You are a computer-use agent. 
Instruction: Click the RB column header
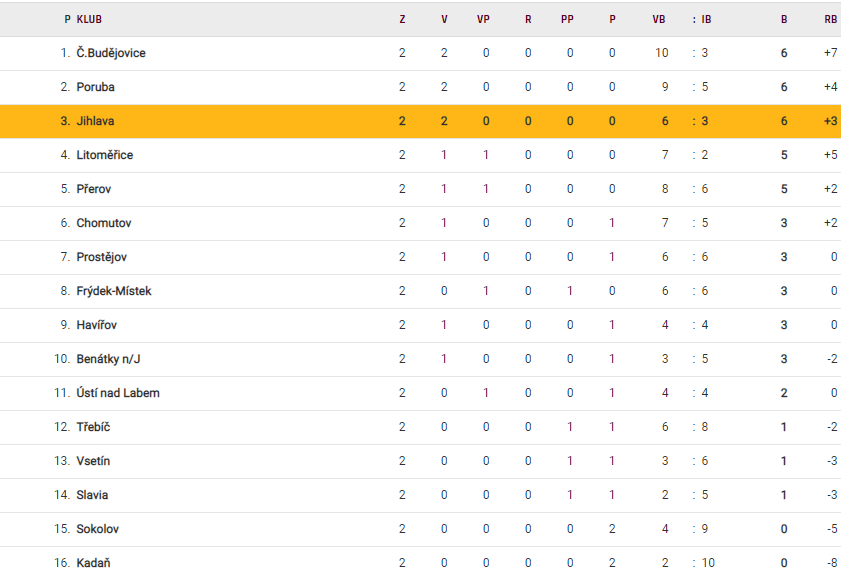830,19
